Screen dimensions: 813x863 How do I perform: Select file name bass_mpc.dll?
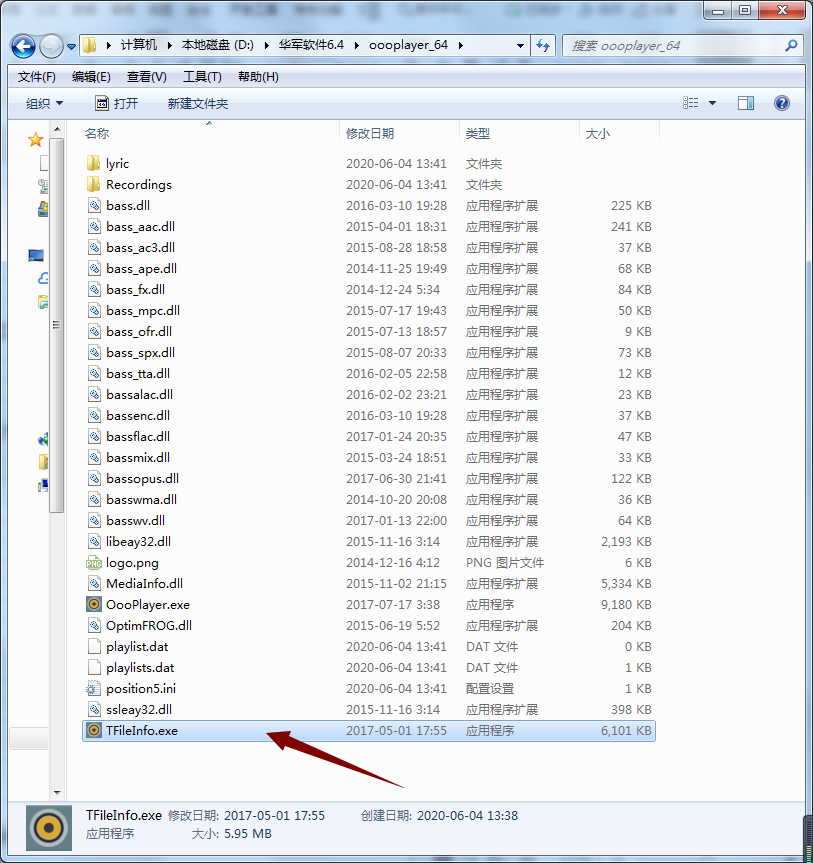coord(143,310)
